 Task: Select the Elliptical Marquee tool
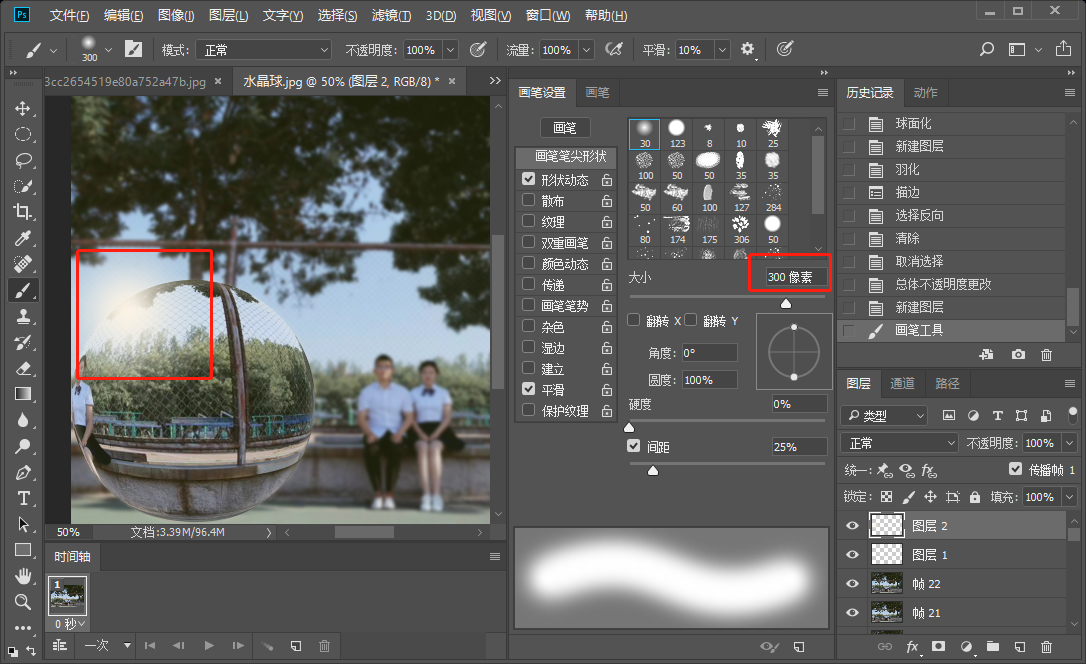point(23,134)
